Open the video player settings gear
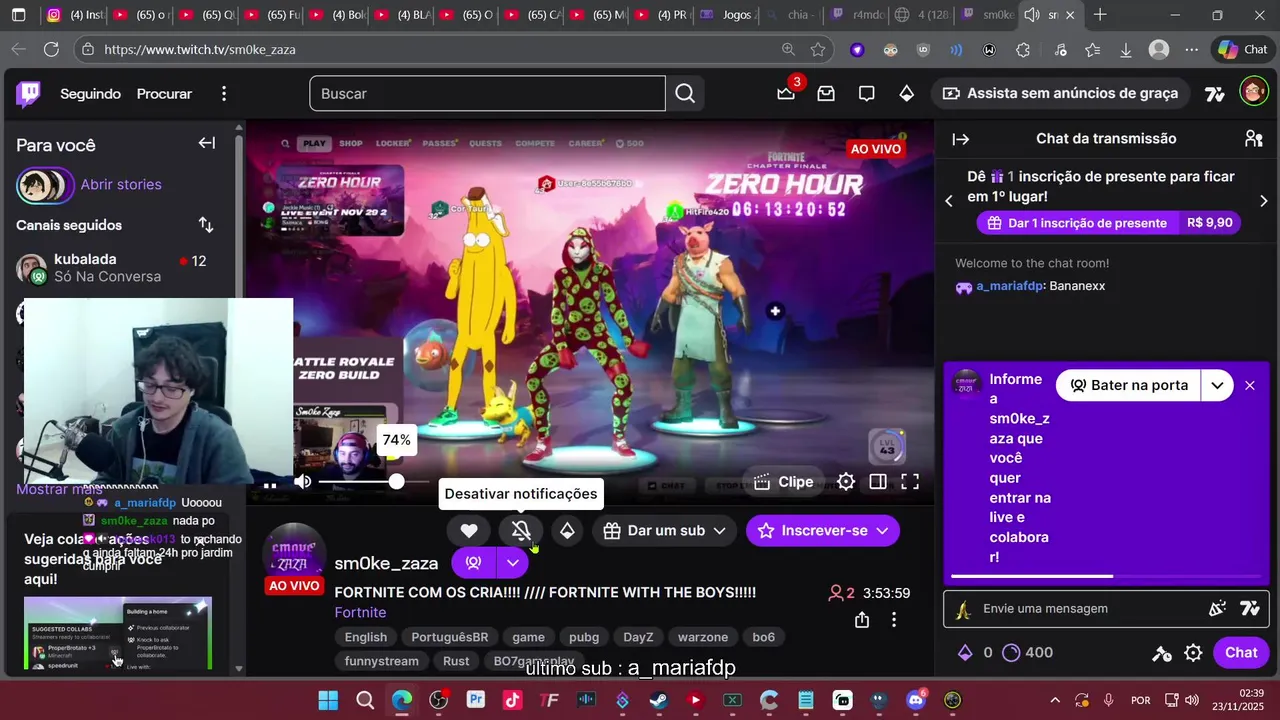This screenshot has height=720, width=1280. pos(846,482)
